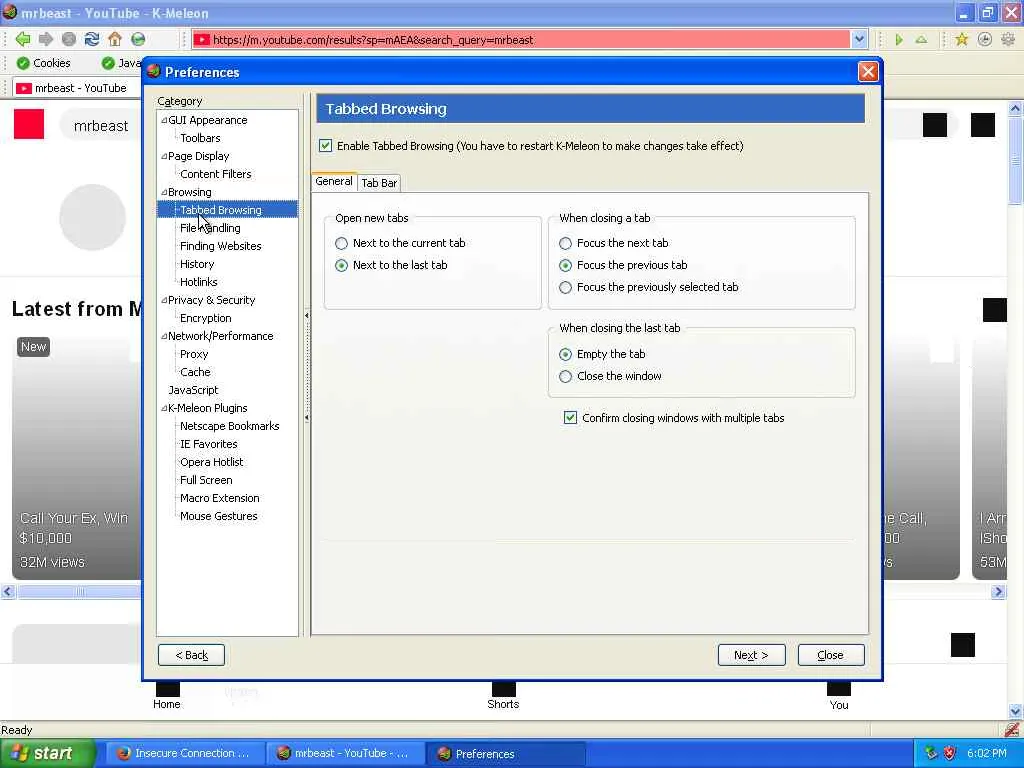Open Finding Websites category
1024x768 pixels.
tap(221, 246)
